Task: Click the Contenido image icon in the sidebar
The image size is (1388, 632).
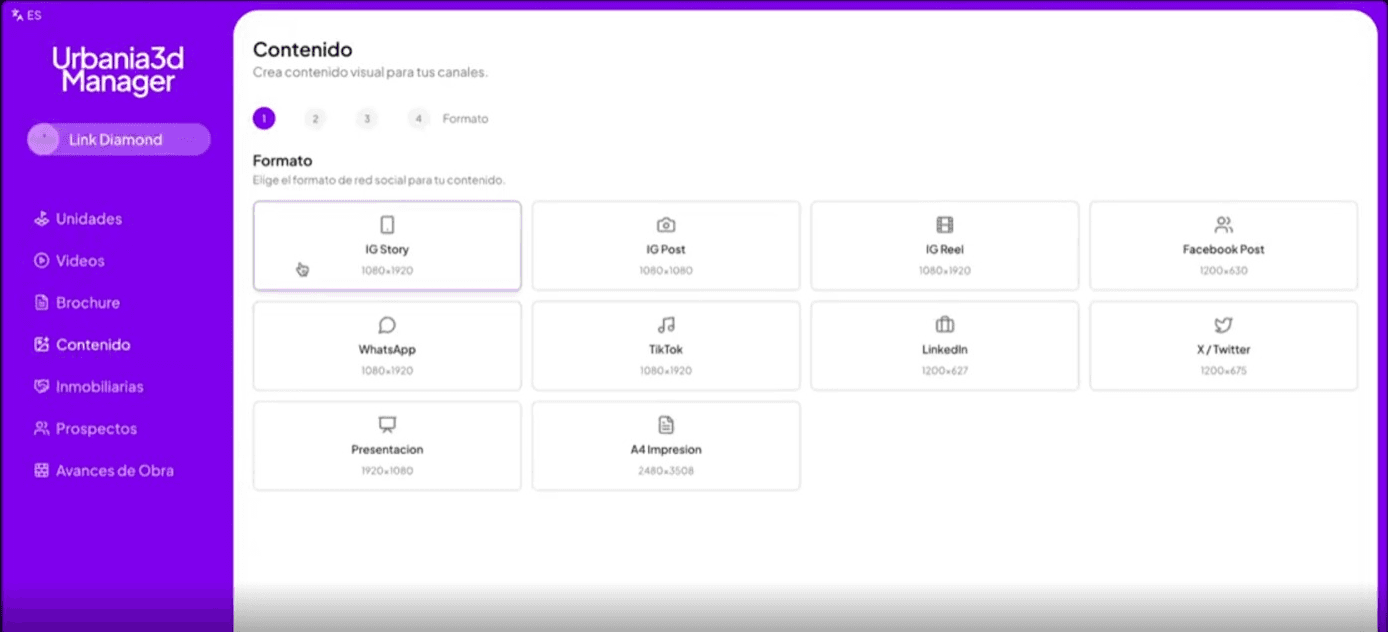Action: pos(41,345)
